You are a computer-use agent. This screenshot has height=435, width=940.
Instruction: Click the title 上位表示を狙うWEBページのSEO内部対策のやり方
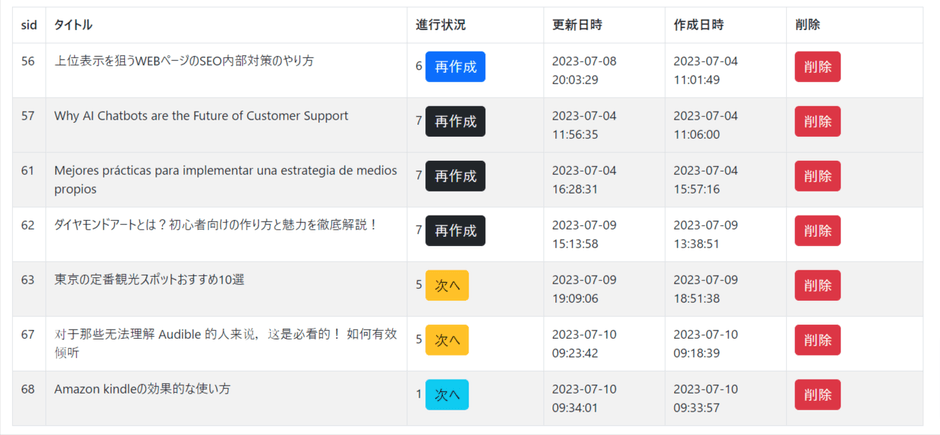pos(184,61)
